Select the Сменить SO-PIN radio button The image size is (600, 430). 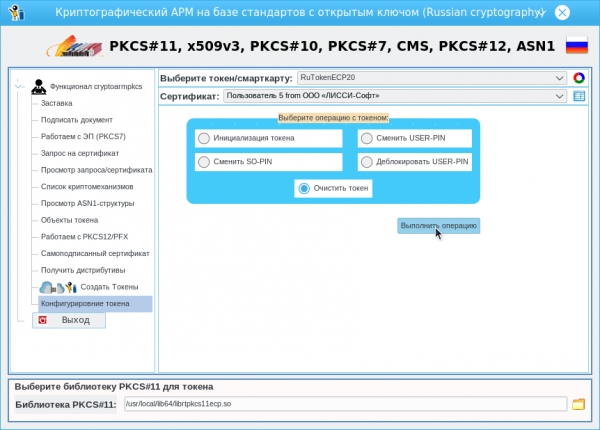click(204, 162)
